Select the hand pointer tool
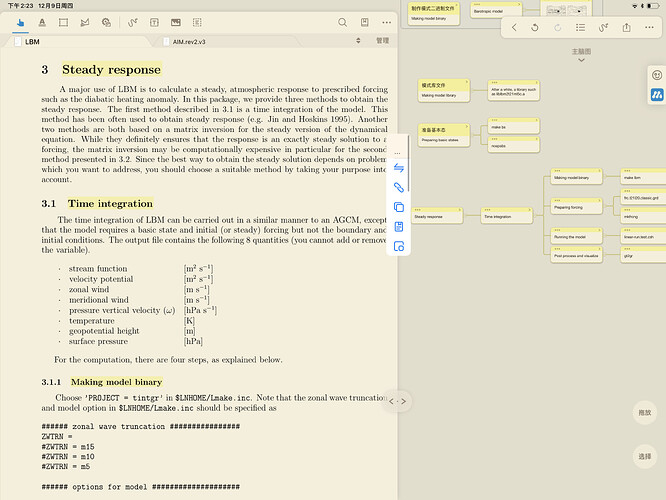 click(20, 23)
